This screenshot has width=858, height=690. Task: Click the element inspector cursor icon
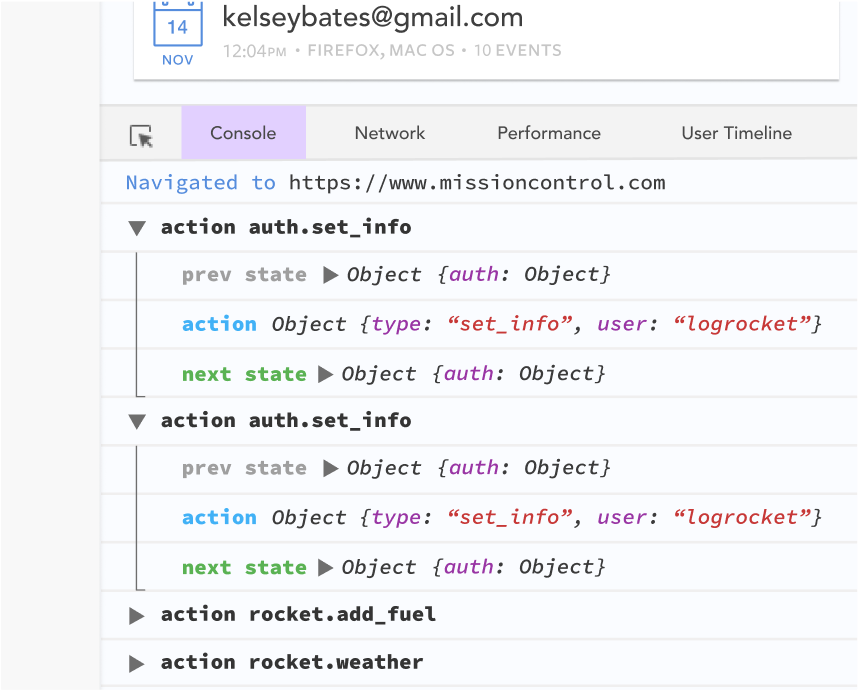pos(141,135)
